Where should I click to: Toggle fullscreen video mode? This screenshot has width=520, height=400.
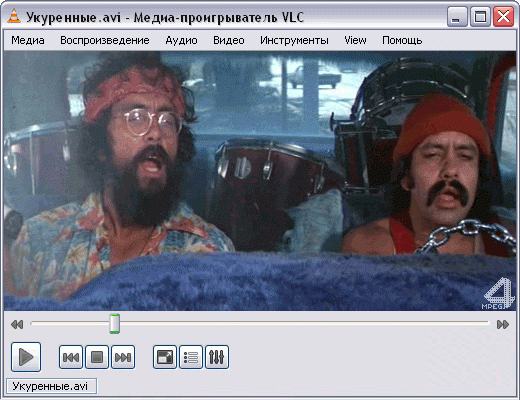tap(165, 357)
